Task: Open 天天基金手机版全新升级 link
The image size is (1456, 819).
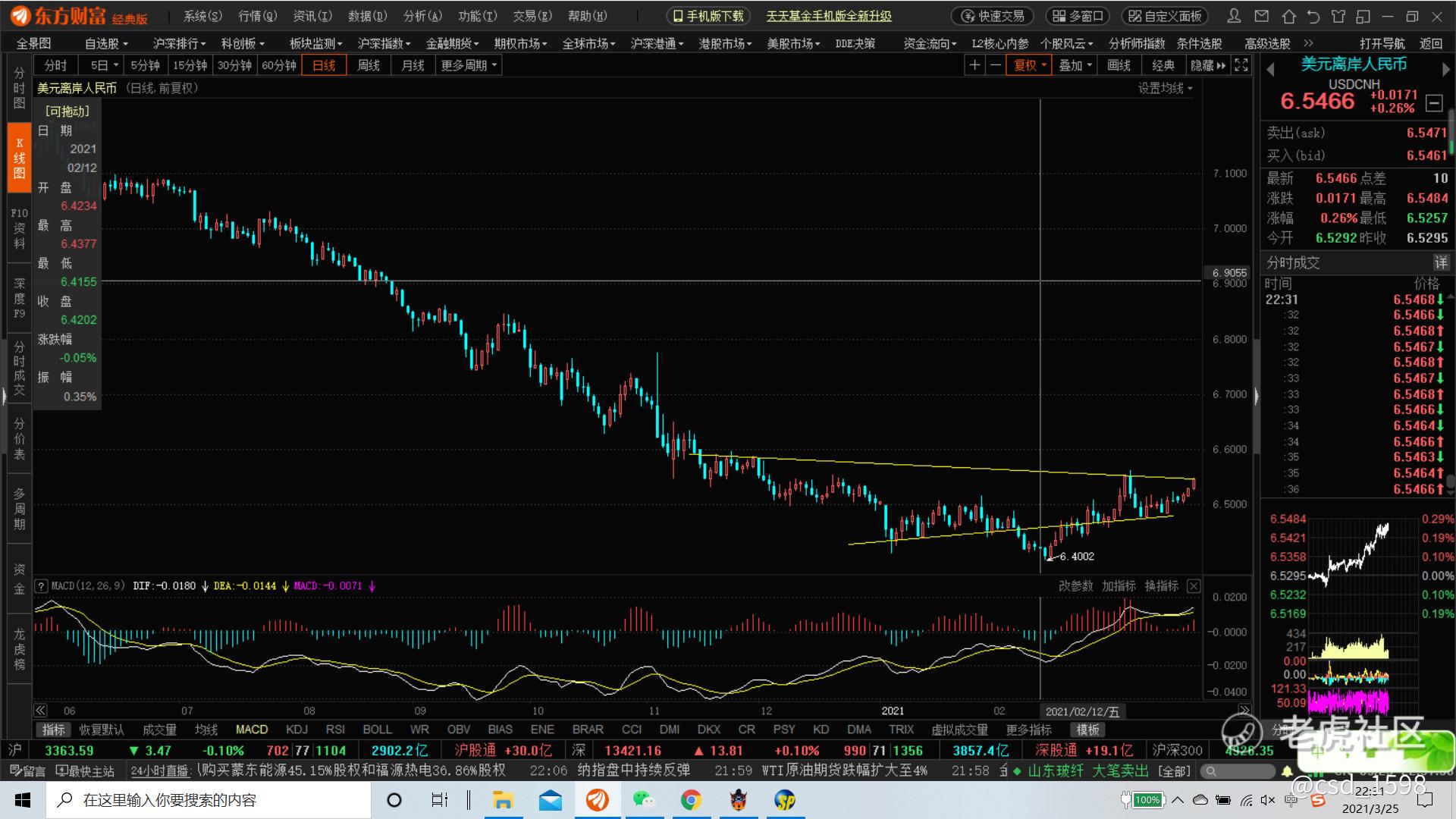Action: pos(829,16)
